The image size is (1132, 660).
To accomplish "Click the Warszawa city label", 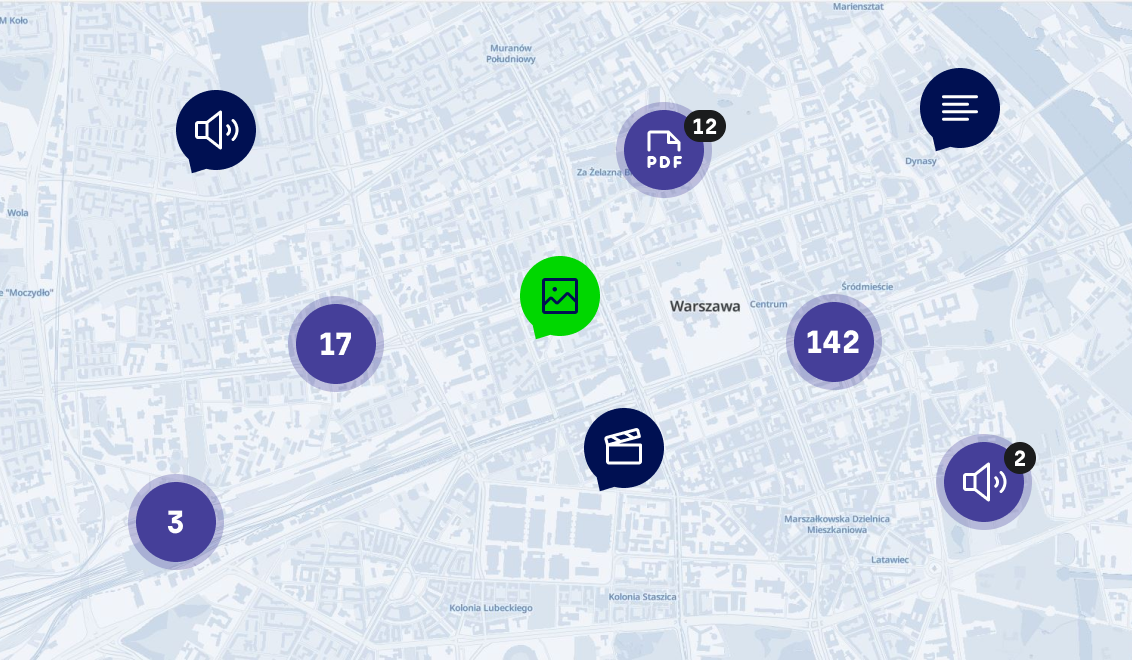I will click(x=705, y=306).
